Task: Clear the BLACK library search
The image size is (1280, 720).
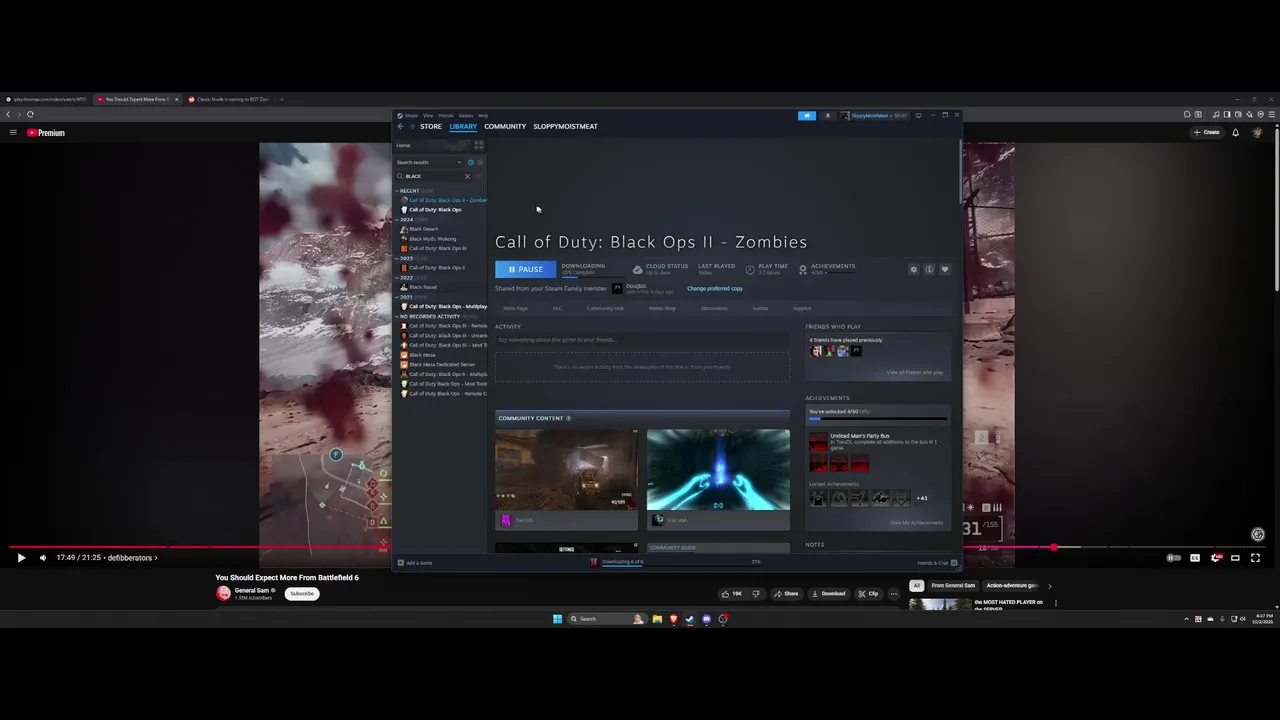Action: (x=467, y=176)
